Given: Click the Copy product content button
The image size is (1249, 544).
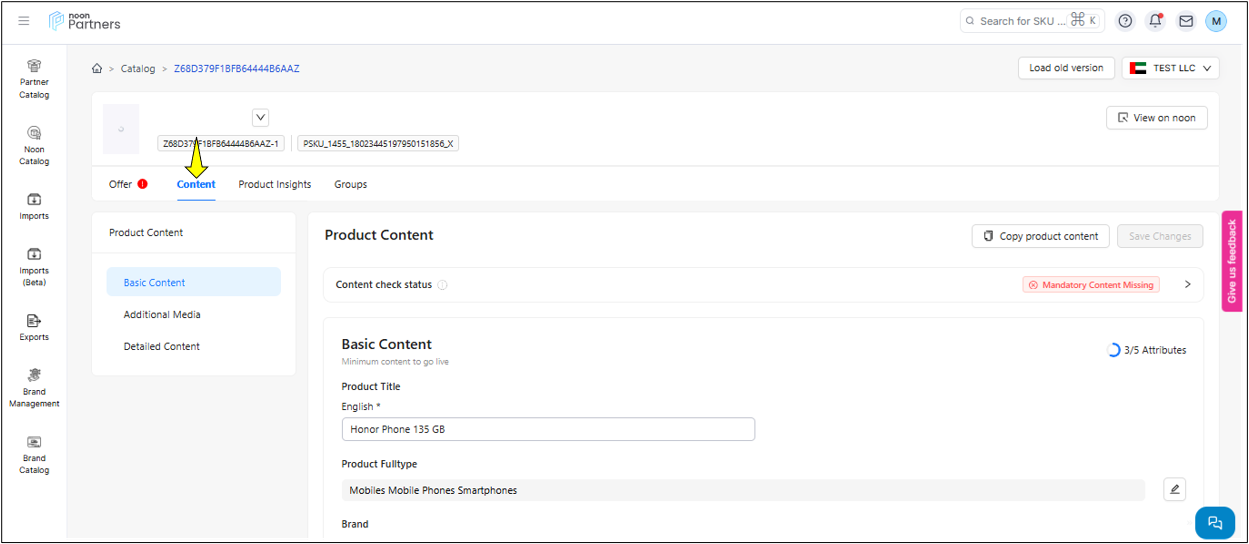Looking at the screenshot, I should click(1040, 236).
